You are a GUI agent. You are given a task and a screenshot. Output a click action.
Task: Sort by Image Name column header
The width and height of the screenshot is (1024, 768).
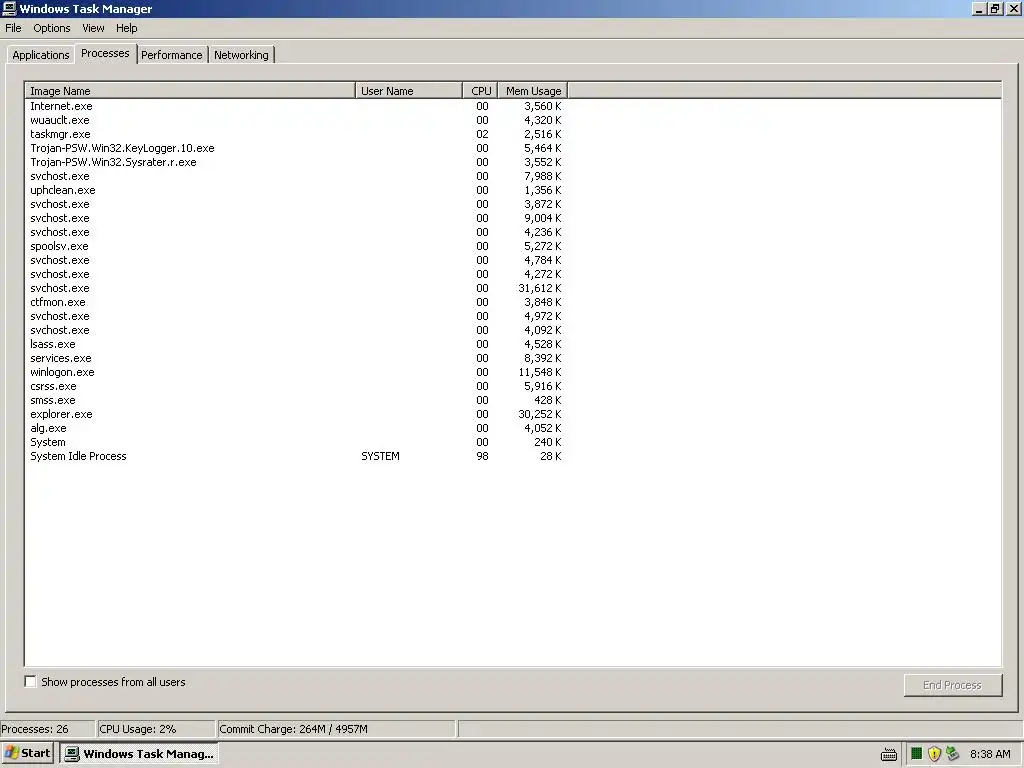(x=190, y=91)
